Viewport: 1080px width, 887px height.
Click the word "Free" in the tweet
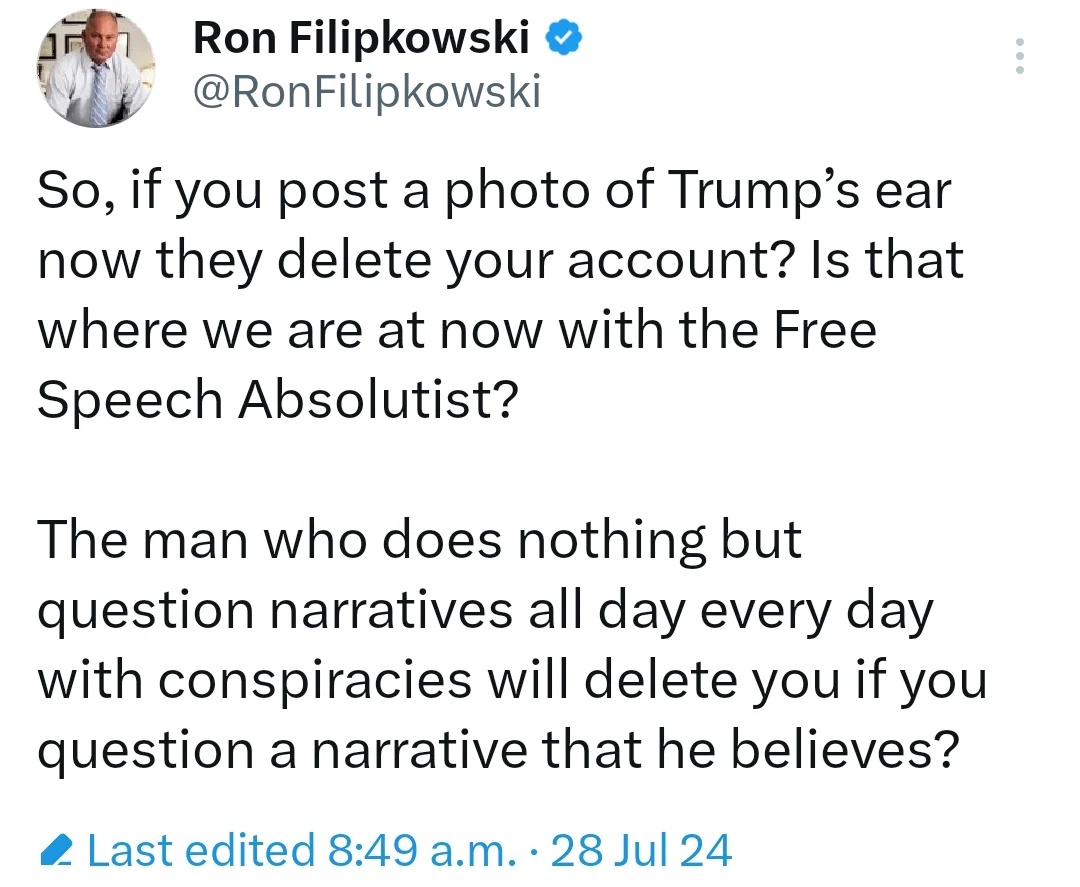(825, 330)
